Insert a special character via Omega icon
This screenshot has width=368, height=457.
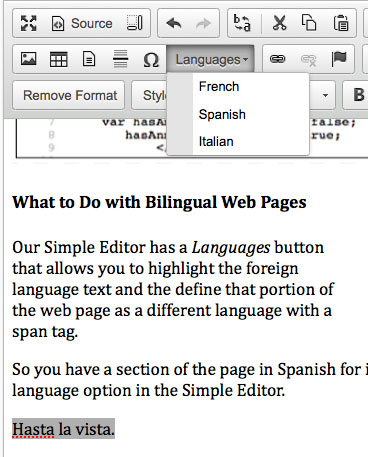coord(151,60)
